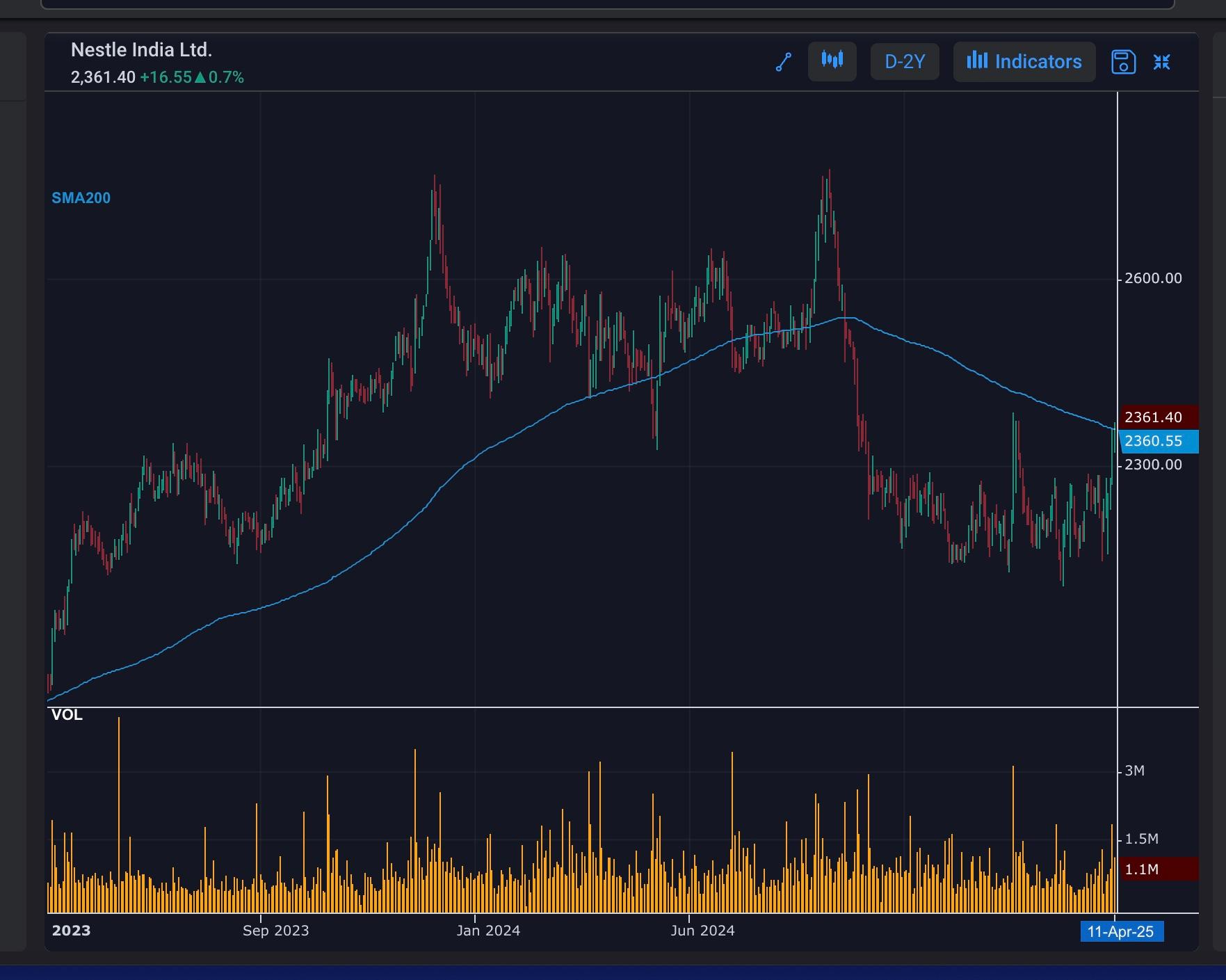
Task: Open the candlestick chart type selector
Action: [832, 61]
